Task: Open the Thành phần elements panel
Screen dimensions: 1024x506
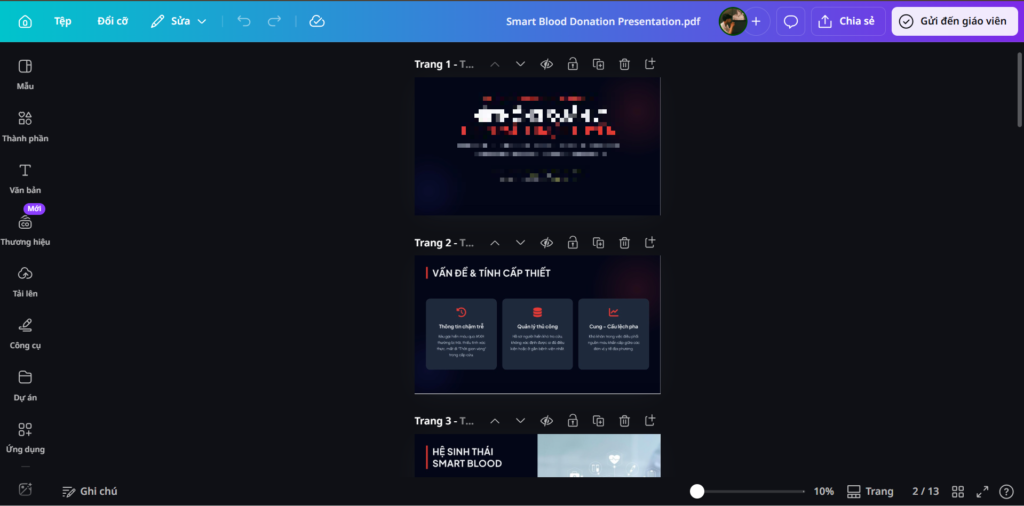Action: tap(25, 125)
